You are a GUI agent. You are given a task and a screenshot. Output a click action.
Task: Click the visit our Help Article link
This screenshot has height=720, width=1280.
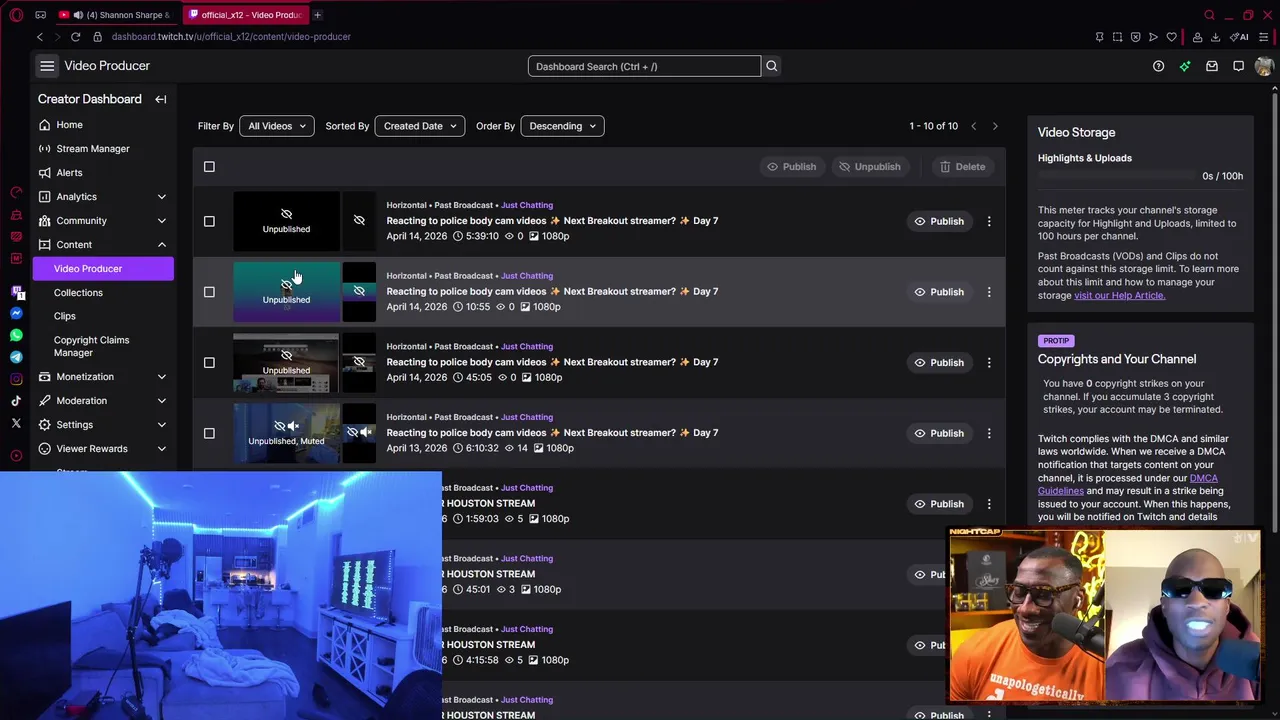[1119, 295]
